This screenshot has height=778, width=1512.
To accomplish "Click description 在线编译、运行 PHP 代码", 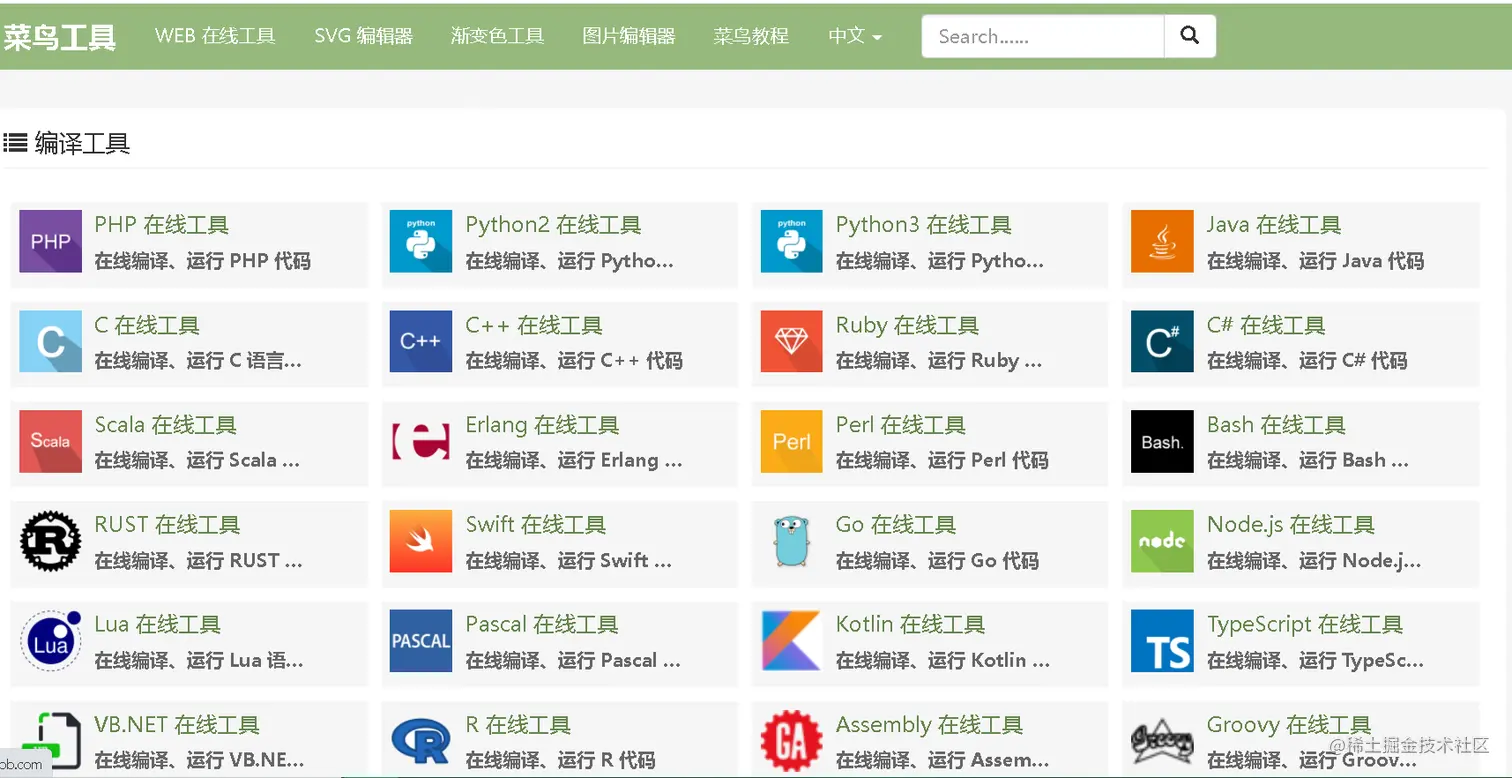I will [203, 261].
